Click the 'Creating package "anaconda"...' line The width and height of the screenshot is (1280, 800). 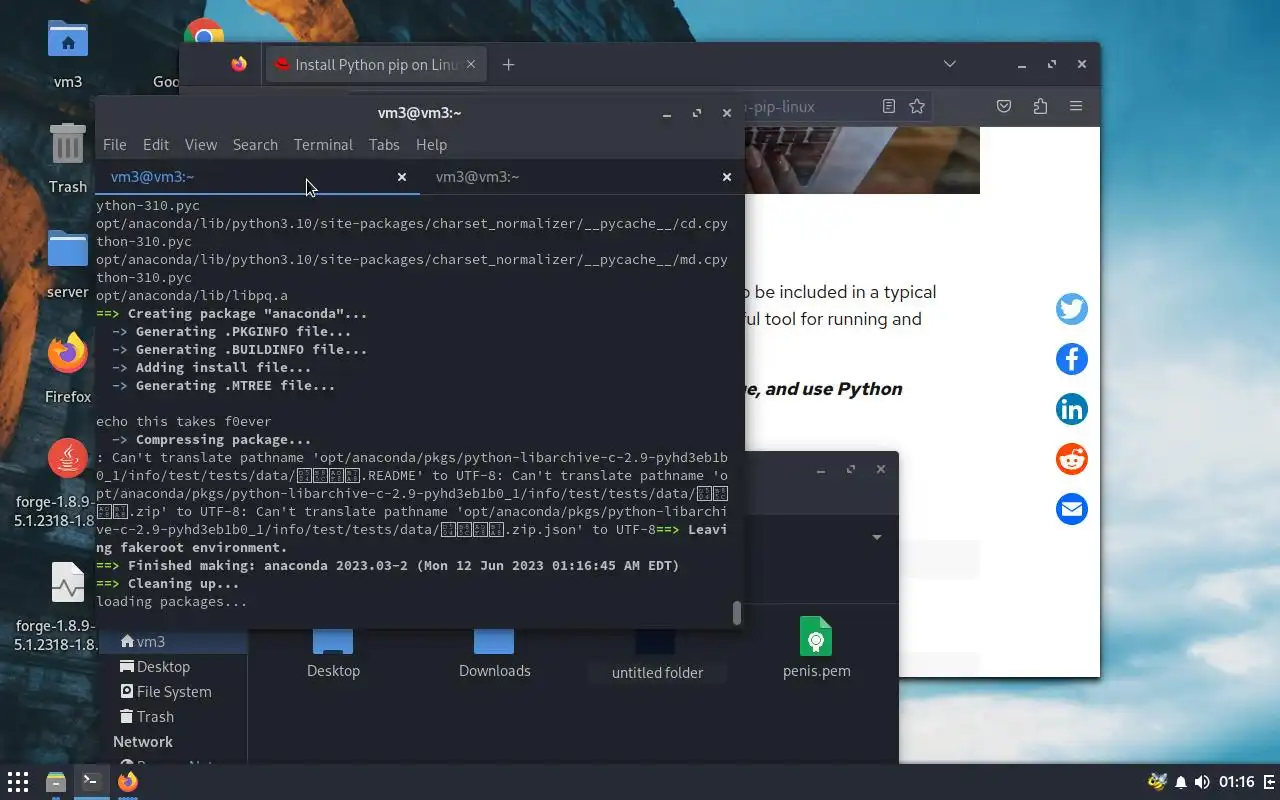(232, 314)
